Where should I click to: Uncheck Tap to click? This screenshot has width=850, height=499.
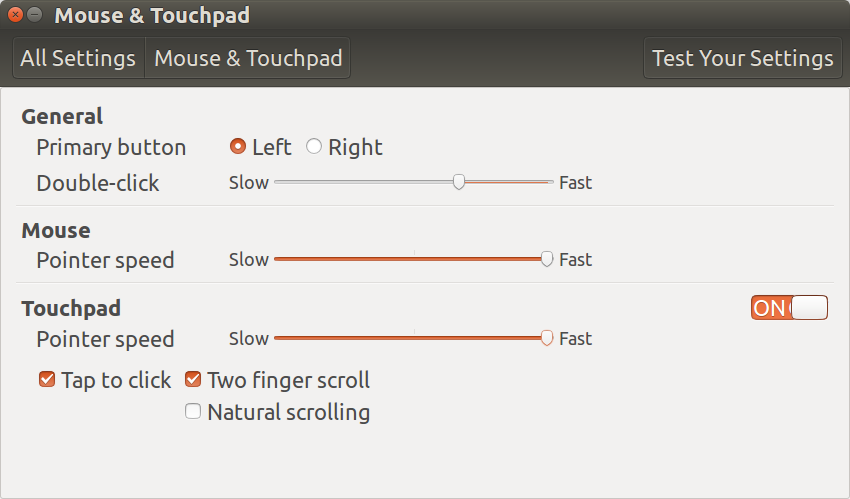[47, 379]
